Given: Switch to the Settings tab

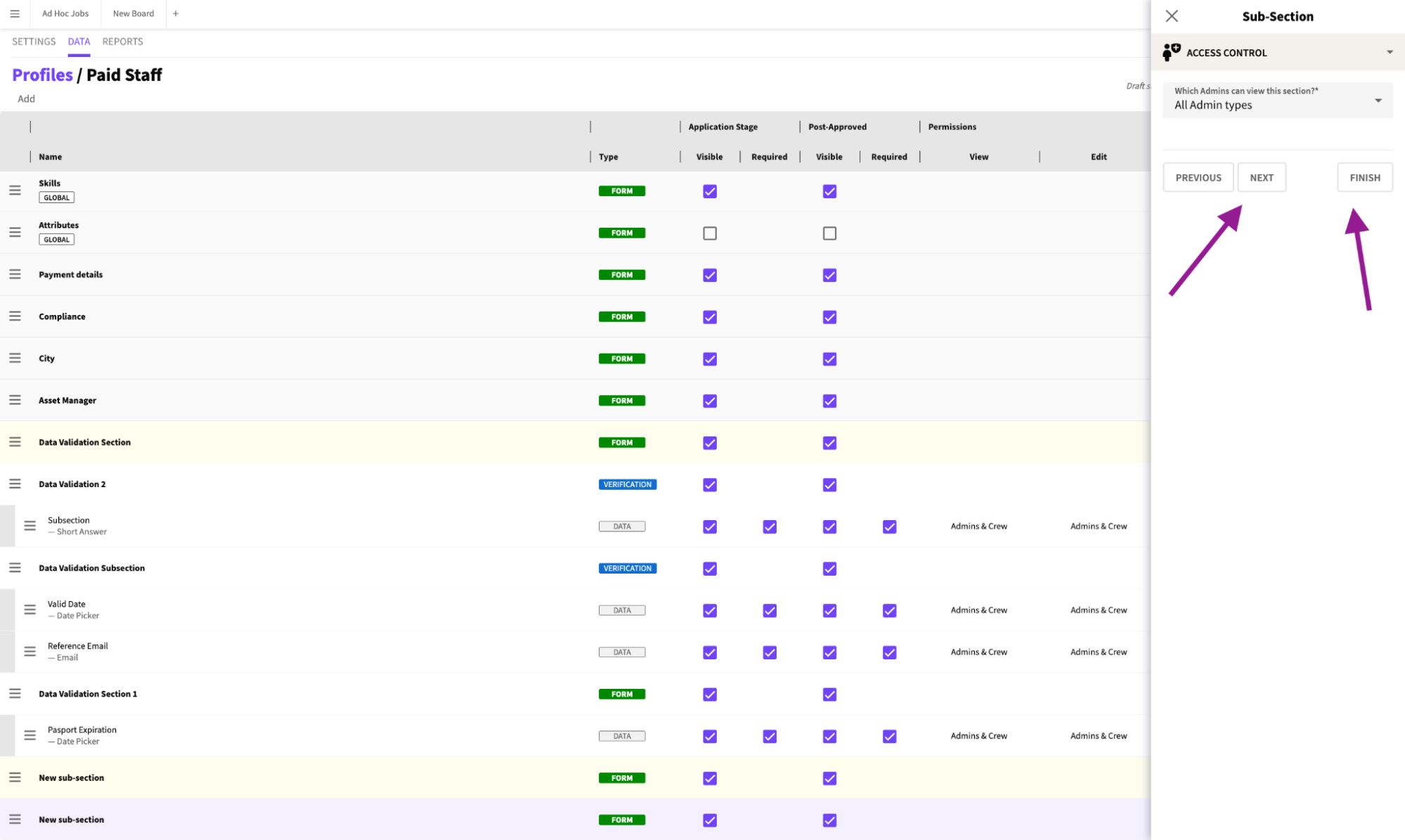Looking at the screenshot, I should click(34, 41).
